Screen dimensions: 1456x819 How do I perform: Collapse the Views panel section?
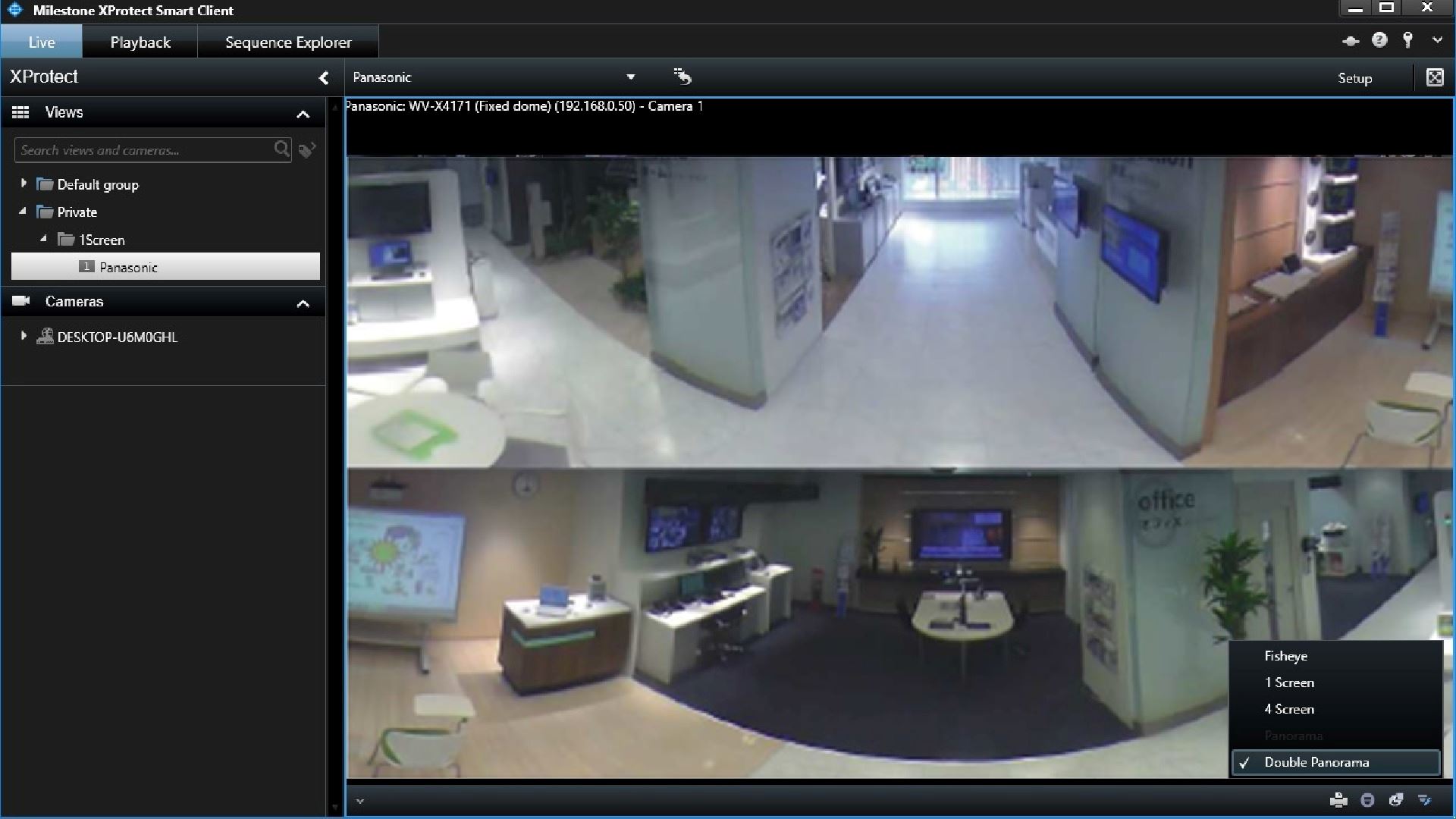[x=303, y=114]
